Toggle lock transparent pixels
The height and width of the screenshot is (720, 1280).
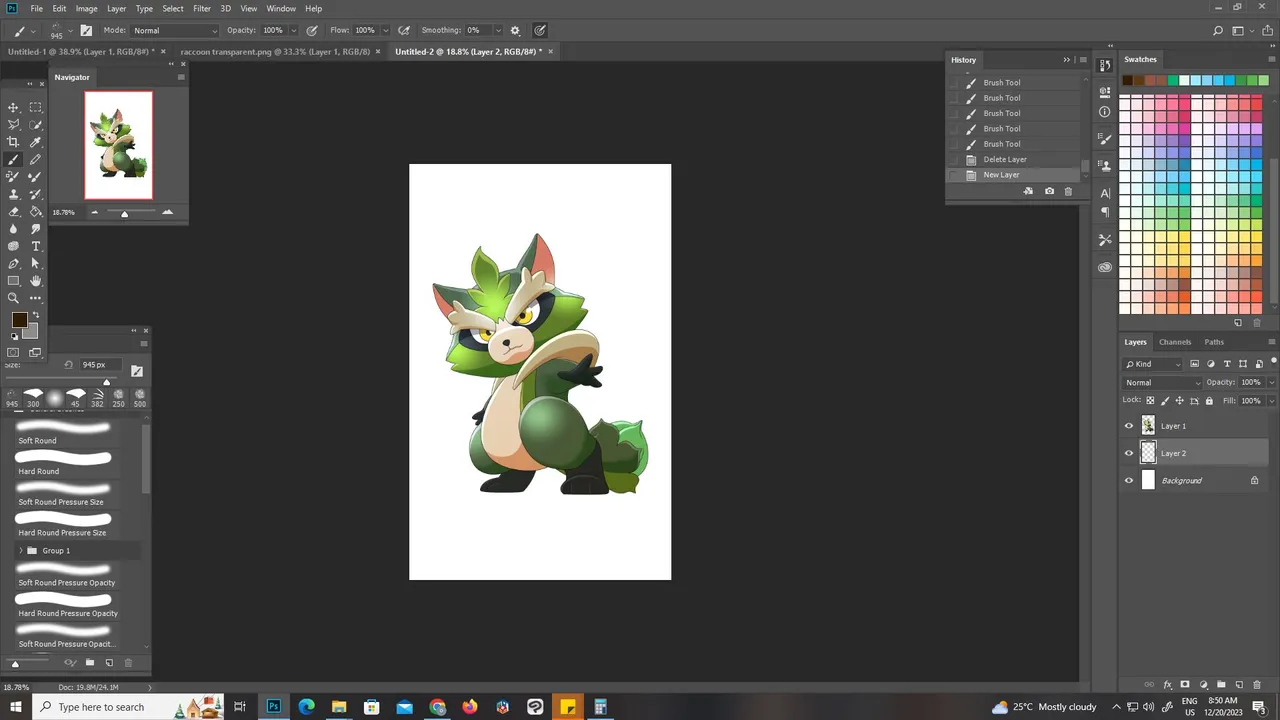[x=1151, y=401]
